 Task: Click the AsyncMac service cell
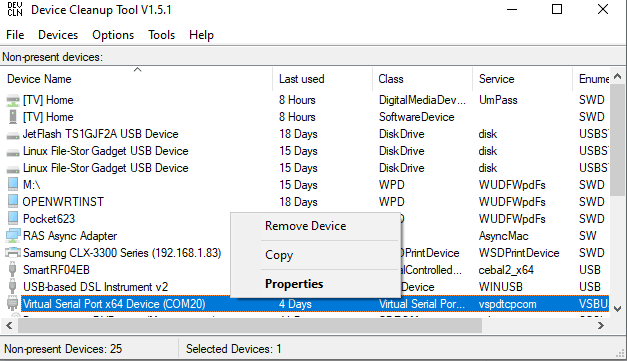503,236
